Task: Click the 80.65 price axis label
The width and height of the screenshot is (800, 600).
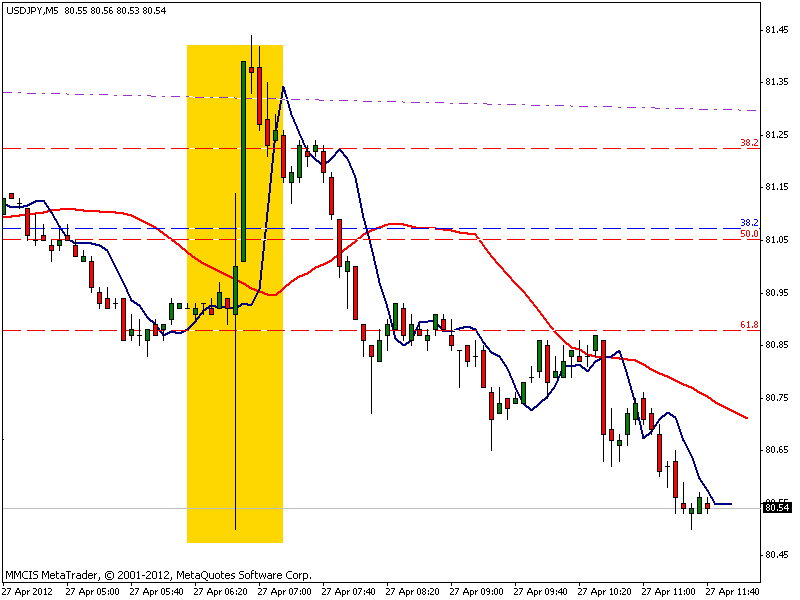Action: 777,450
